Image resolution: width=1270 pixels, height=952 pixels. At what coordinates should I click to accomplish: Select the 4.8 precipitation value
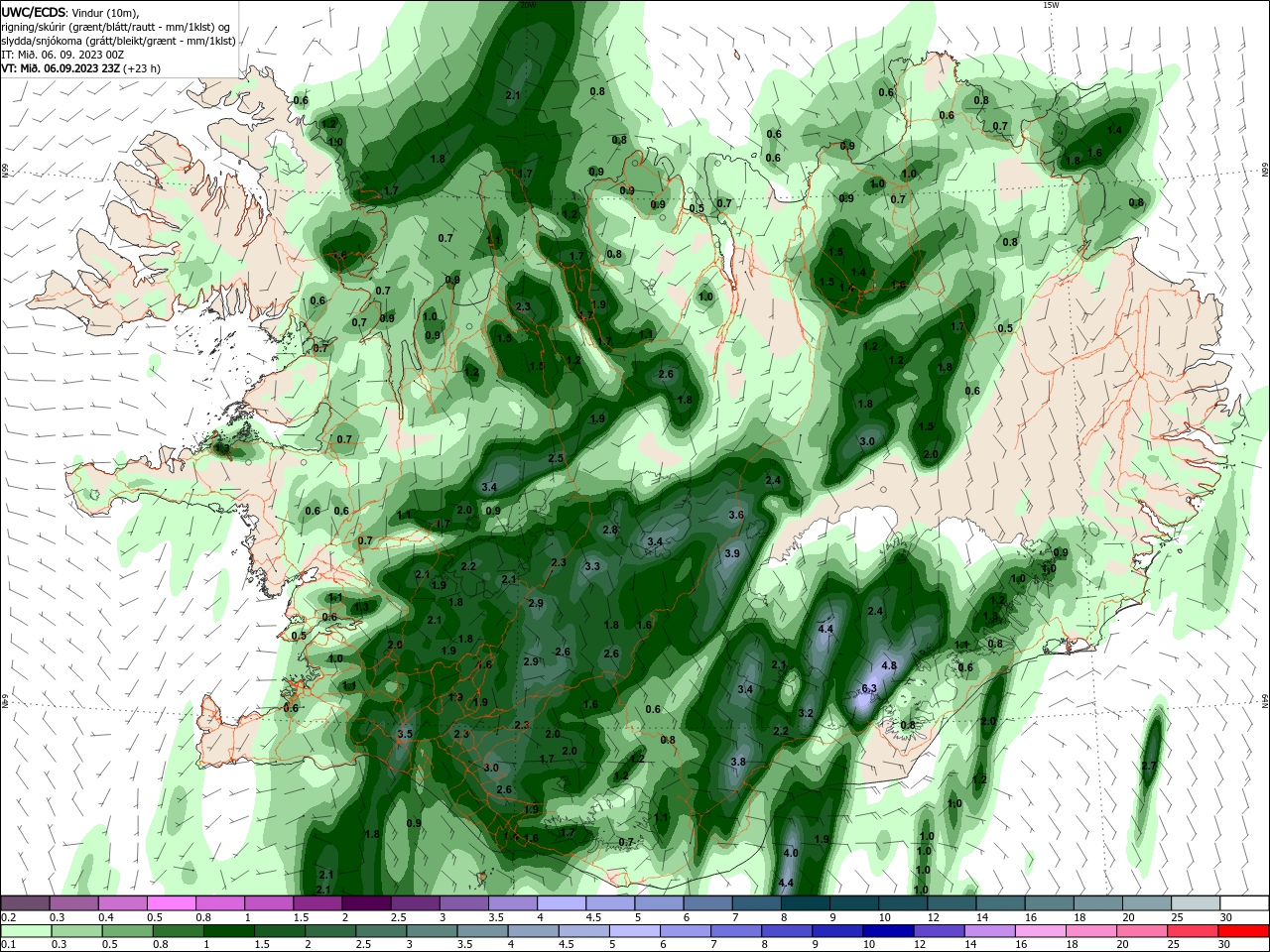tap(889, 666)
